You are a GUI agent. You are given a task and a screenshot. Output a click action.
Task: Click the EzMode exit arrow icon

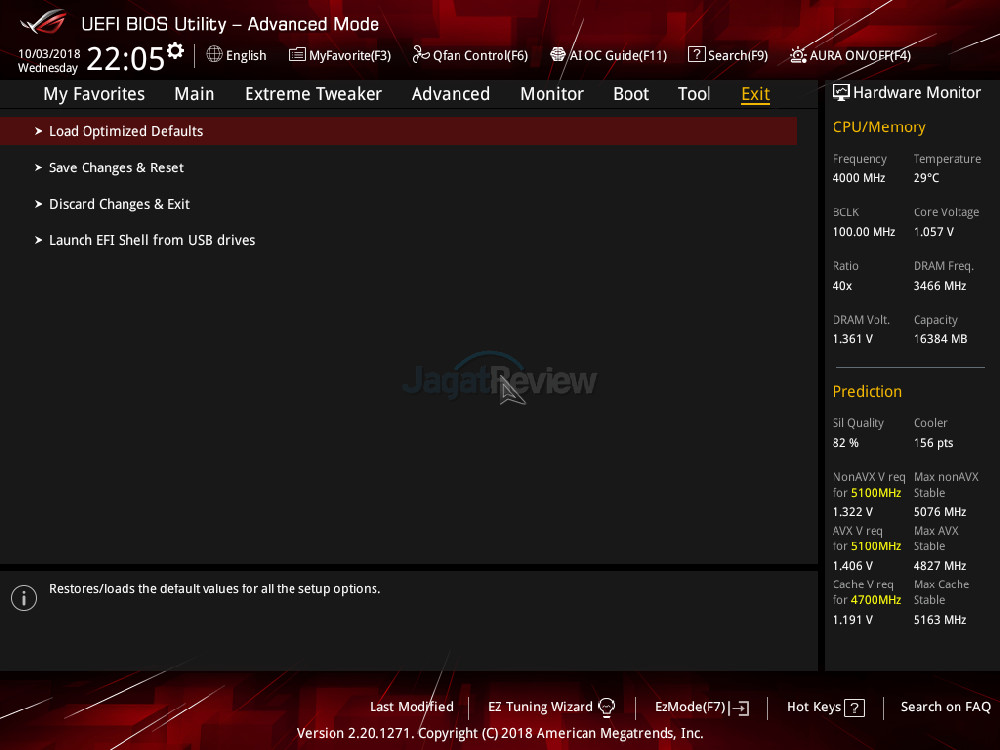[739, 707]
